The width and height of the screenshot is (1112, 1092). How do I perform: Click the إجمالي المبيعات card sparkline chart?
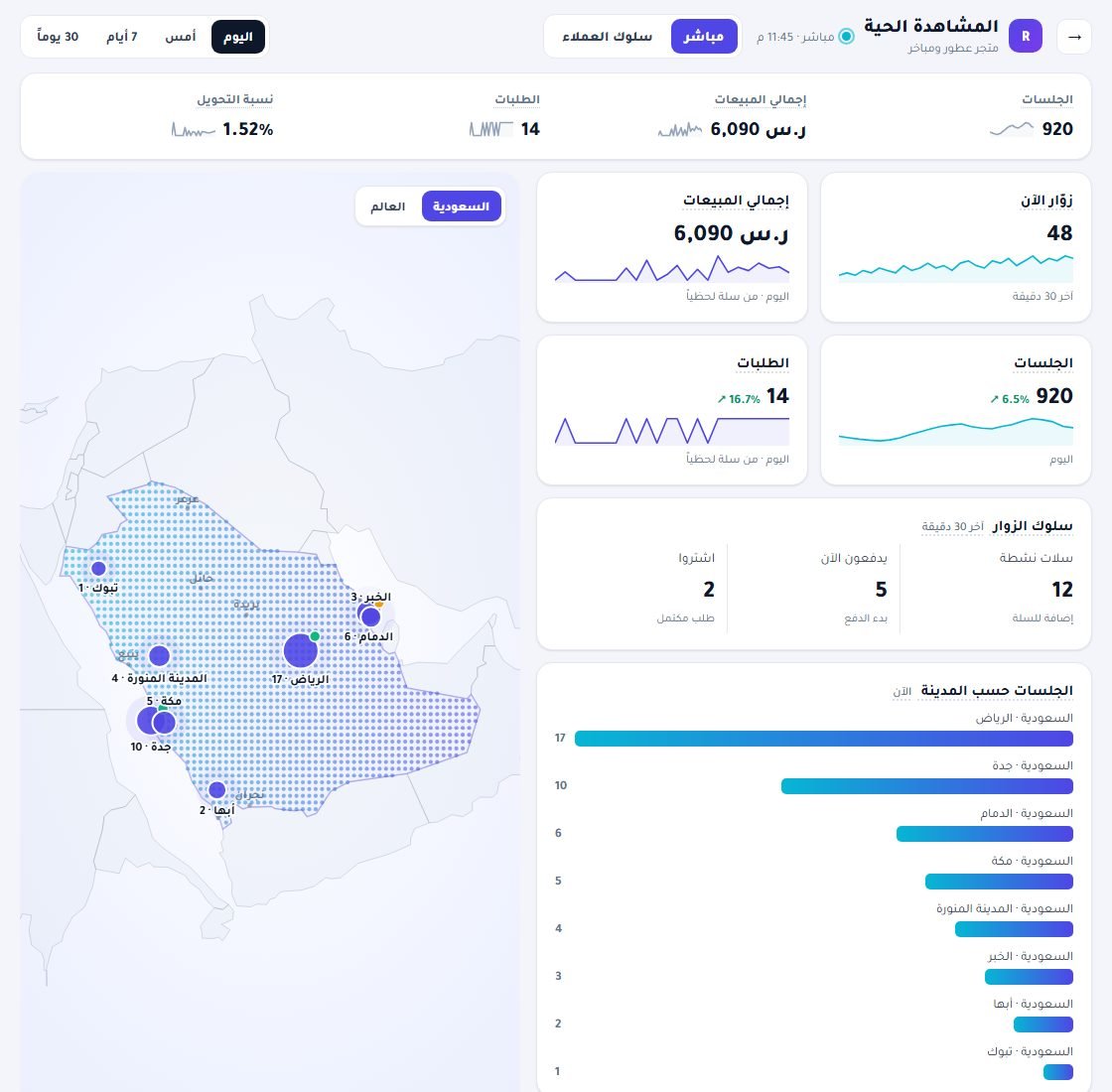click(x=671, y=269)
